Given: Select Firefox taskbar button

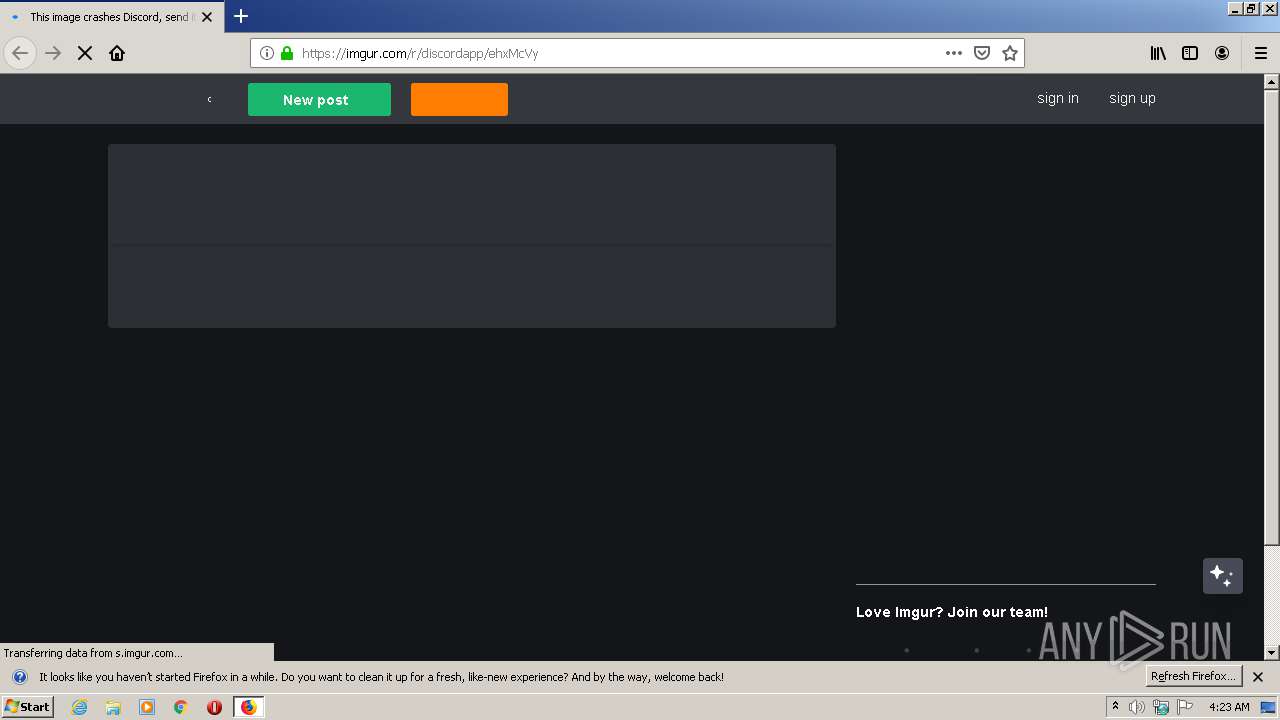Looking at the screenshot, I should (x=249, y=707).
